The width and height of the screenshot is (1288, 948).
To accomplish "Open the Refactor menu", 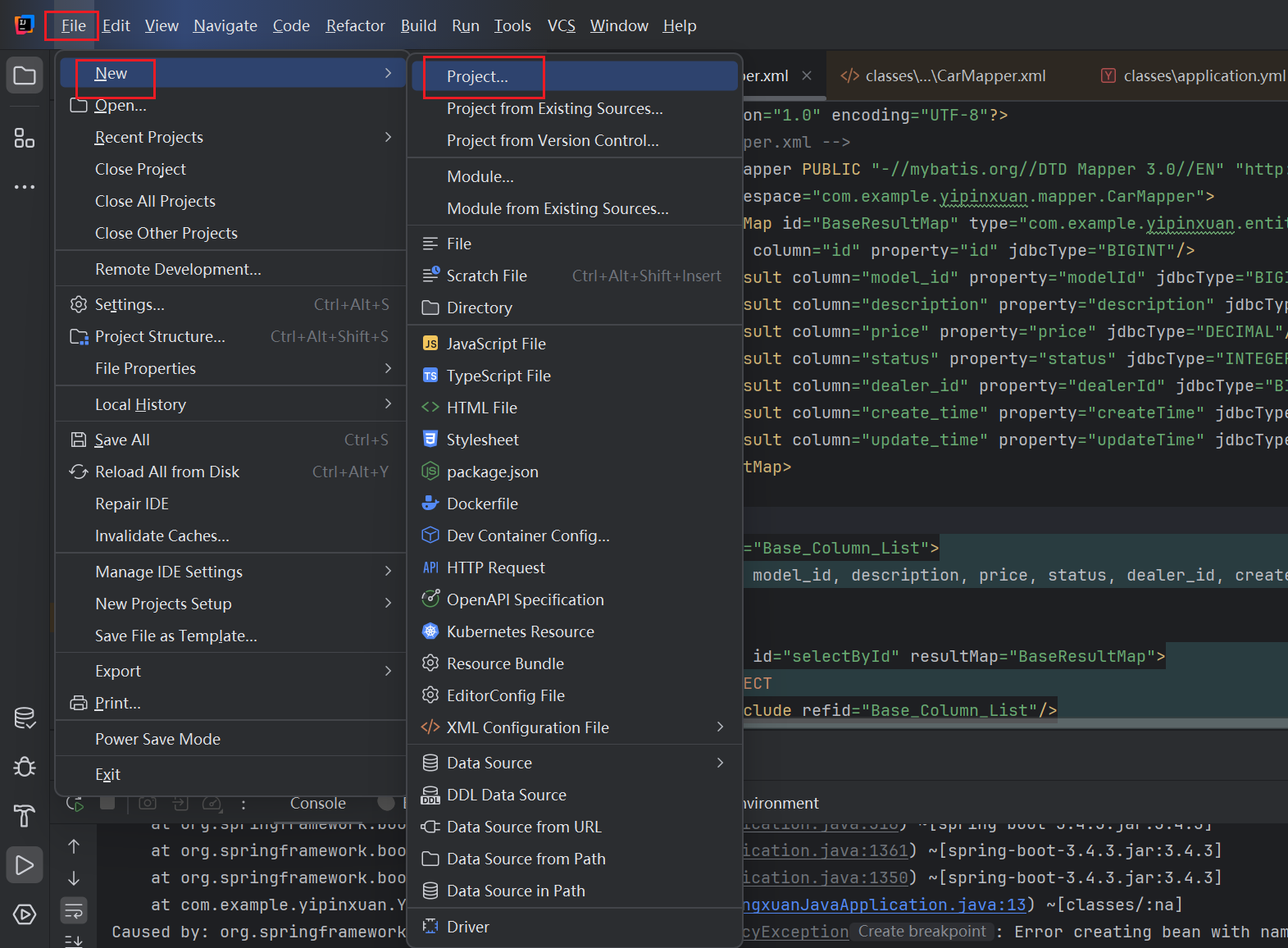I will (355, 25).
